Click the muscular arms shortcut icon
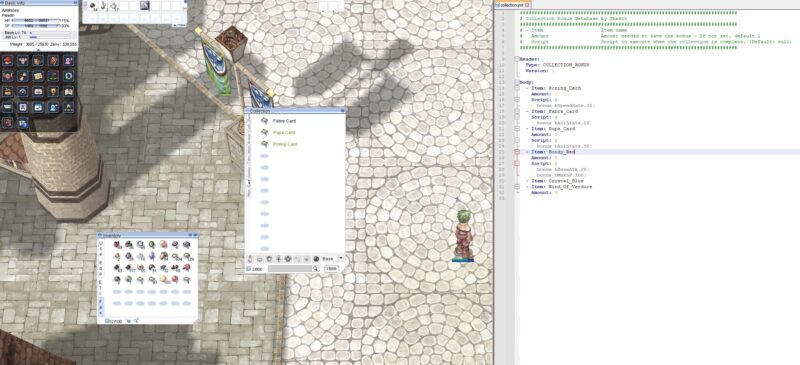 pyautogui.click(x=22, y=60)
